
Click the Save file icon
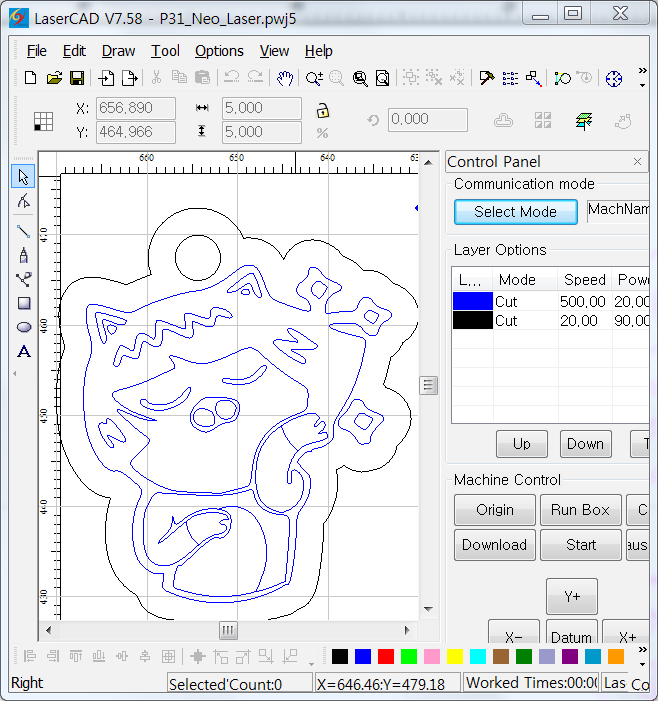77,78
